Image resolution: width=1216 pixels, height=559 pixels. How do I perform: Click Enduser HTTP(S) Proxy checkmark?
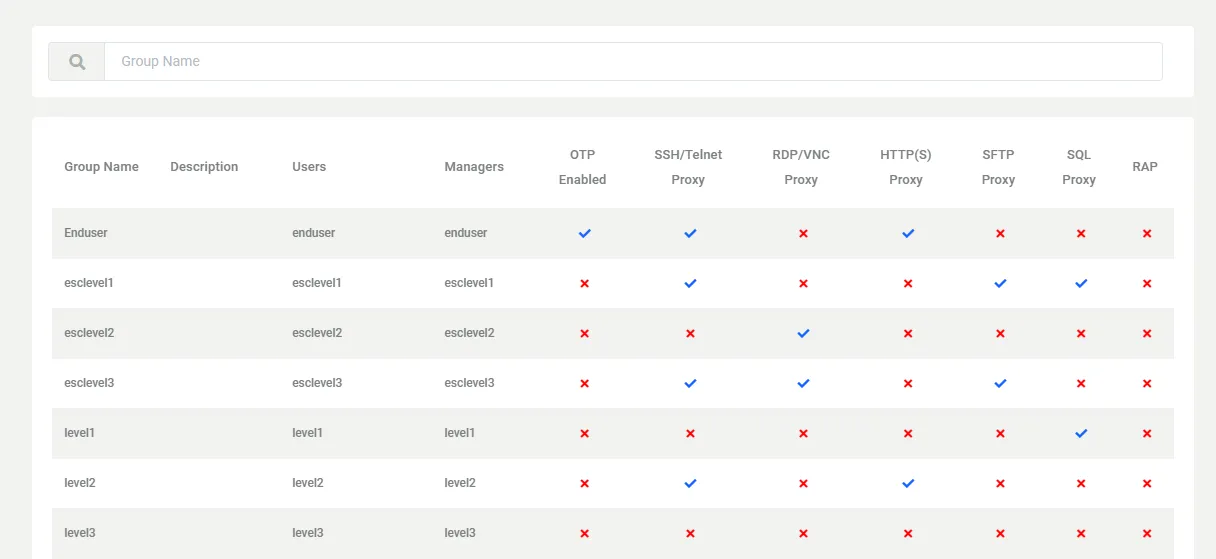pos(908,233)
